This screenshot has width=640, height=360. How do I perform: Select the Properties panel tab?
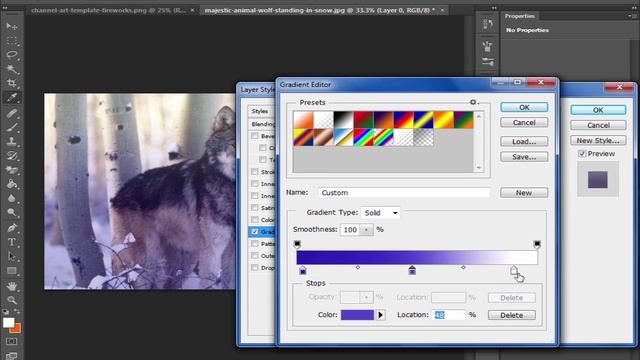520,16
